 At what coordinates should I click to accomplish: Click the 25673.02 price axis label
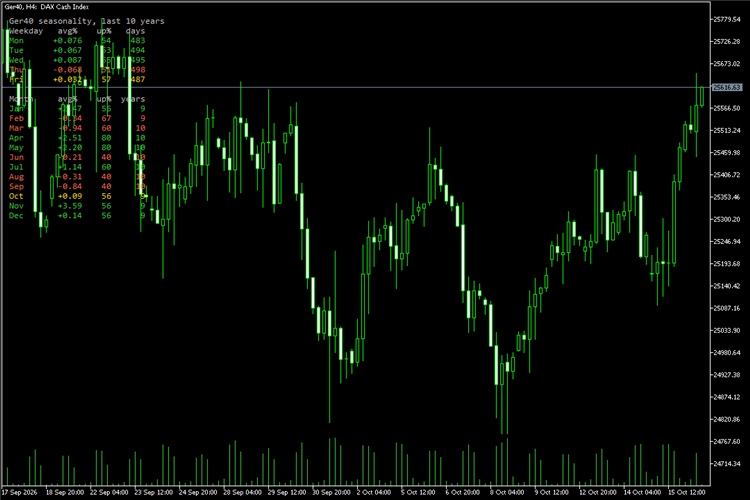[727, 64]
